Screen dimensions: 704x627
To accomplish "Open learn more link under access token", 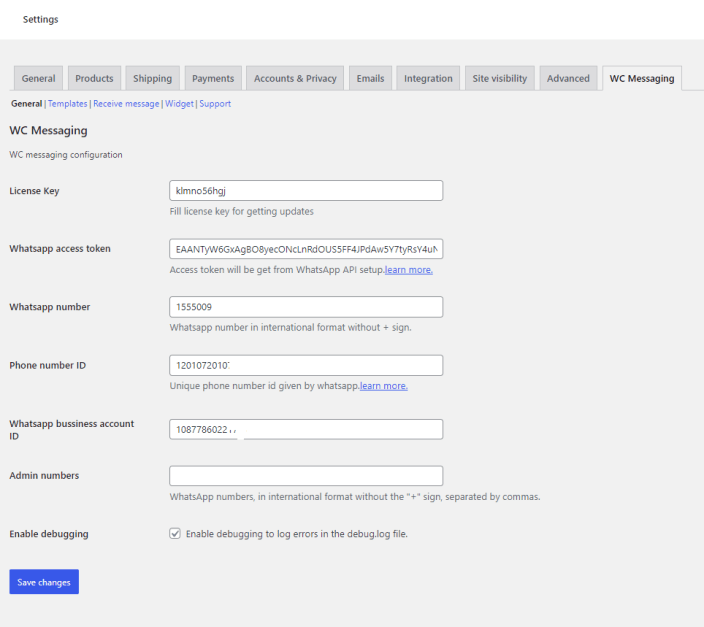I will 408,270.
